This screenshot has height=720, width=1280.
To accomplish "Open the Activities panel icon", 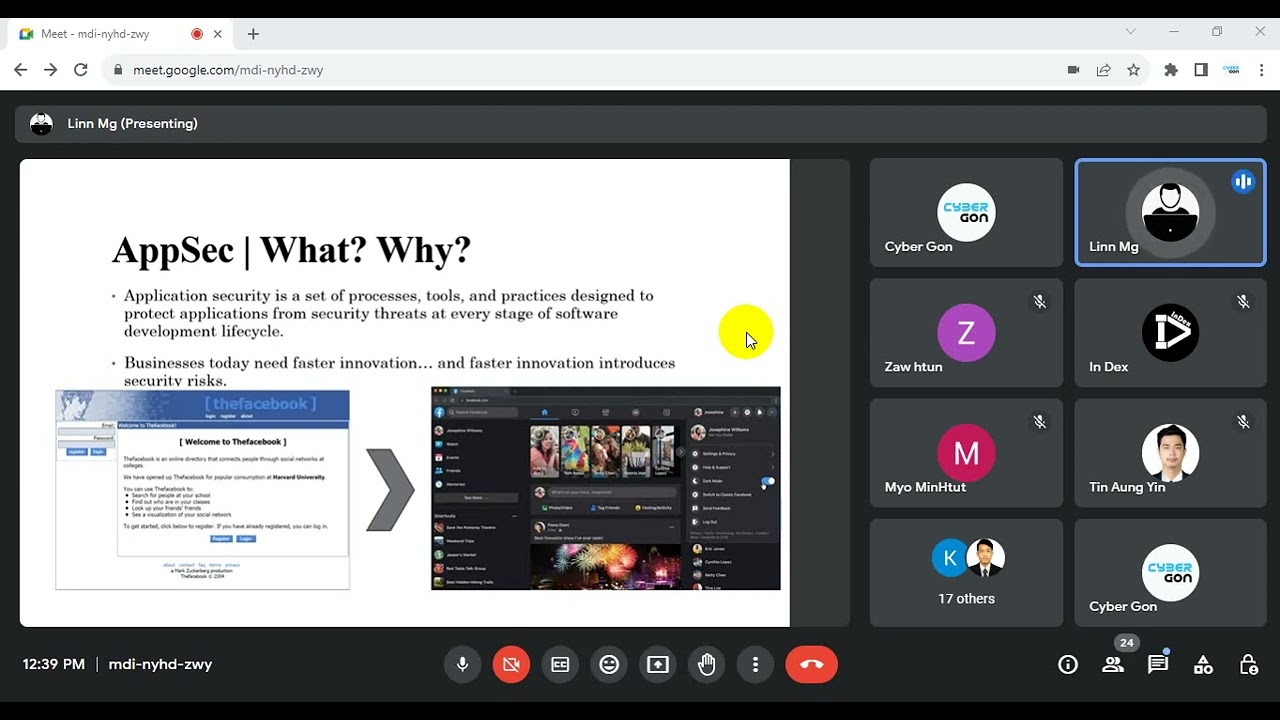I will pyautogui.click(x=1204, y=664).
